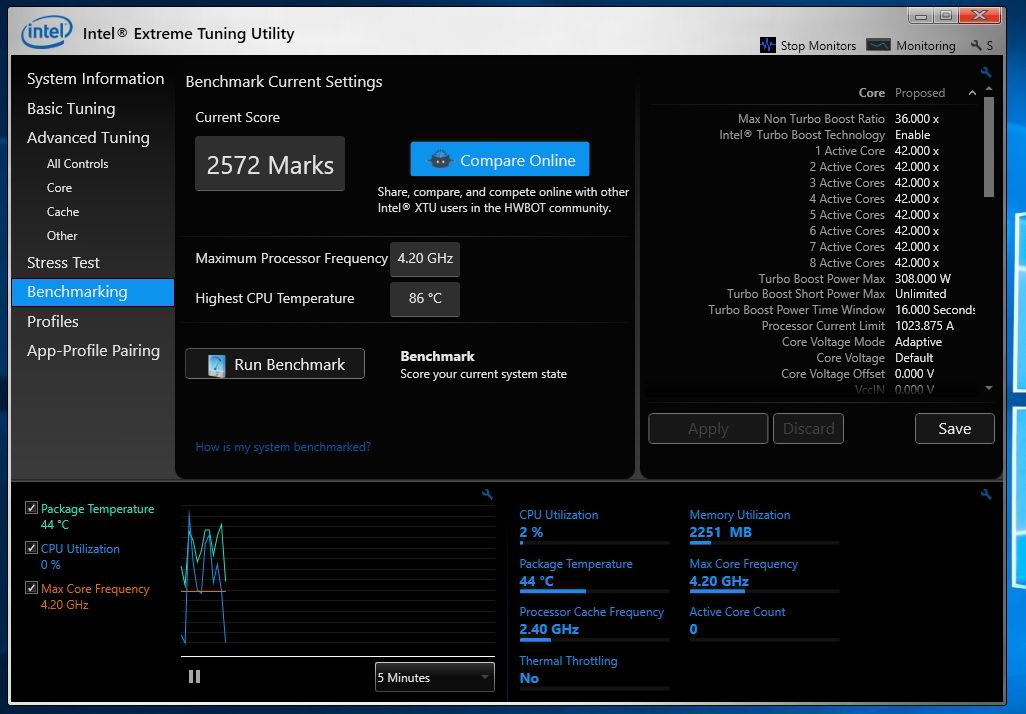Open the 'How is my system benchmarked?' link
Screen dimensions: 1026x714
pos(283,447)
